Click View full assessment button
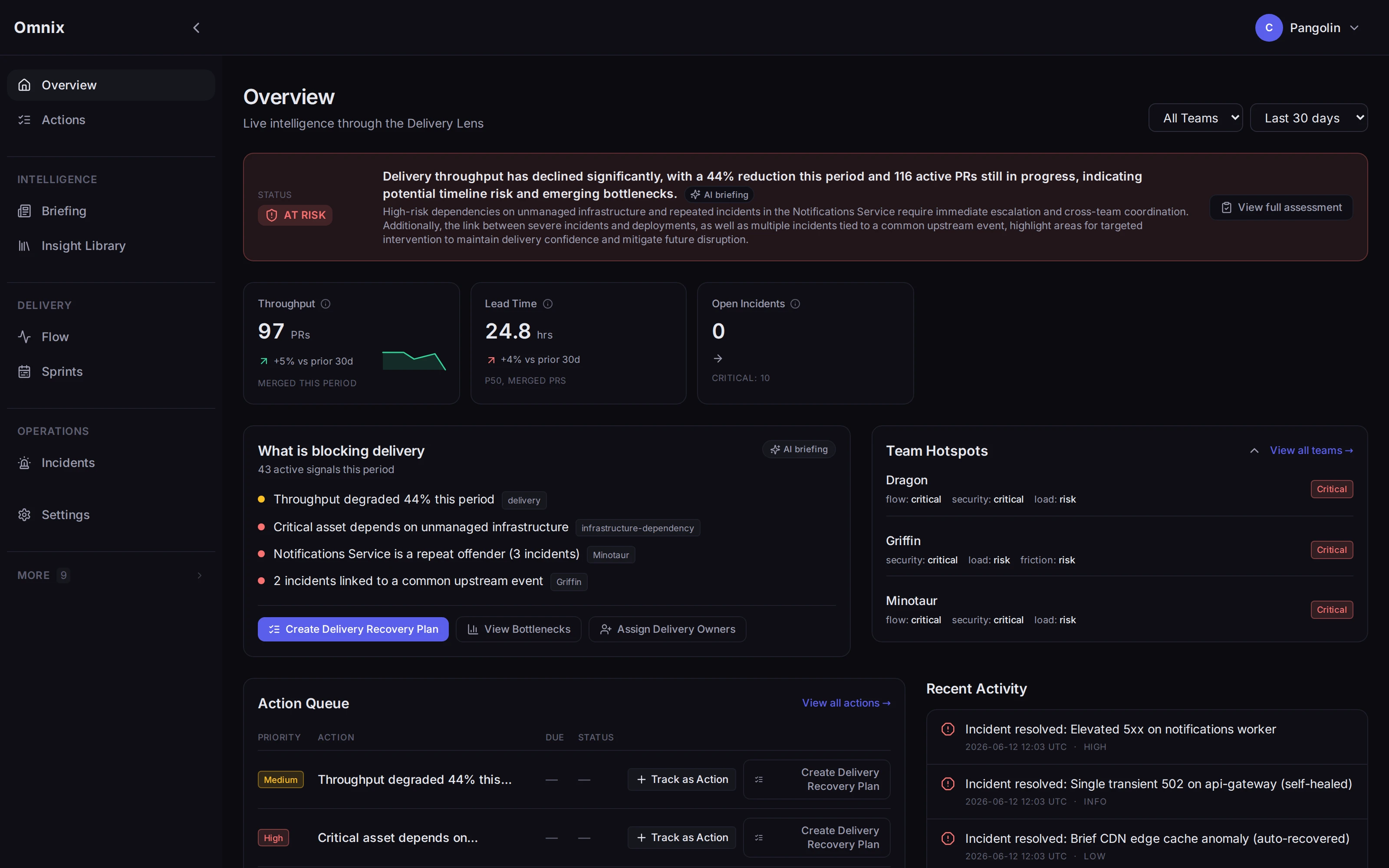1389x868 pixels. tap(1280, 207)
